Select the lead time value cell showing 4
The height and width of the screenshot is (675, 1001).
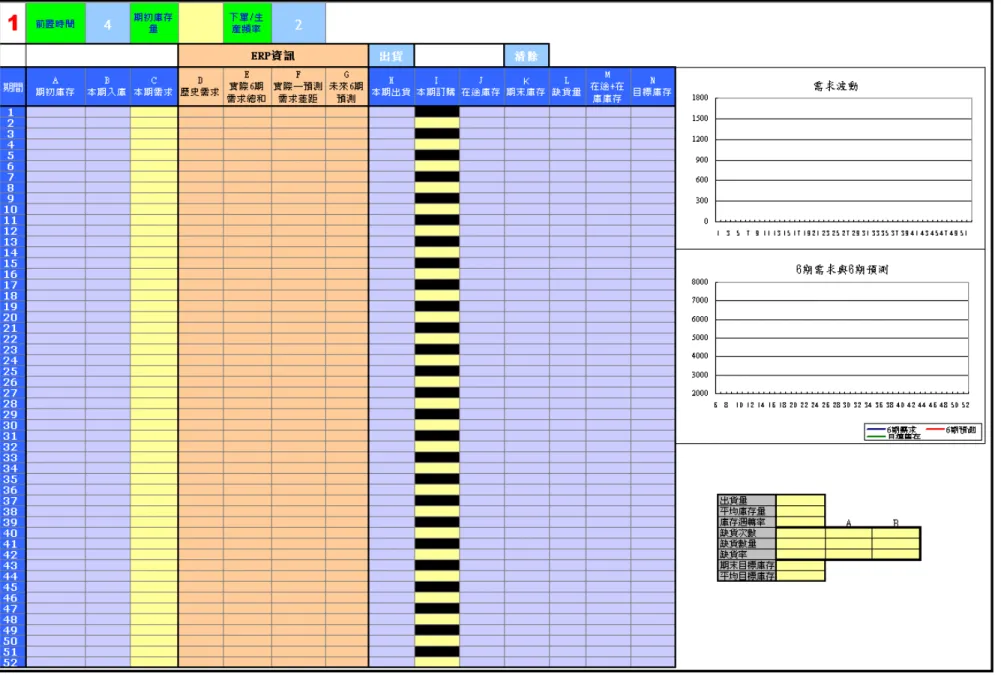pyautogui.click(x=107, y=24)
